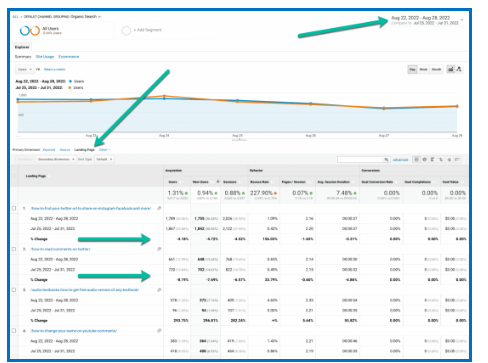
Task: Click the All Users segment circle icon
Action: pos(30,31)
